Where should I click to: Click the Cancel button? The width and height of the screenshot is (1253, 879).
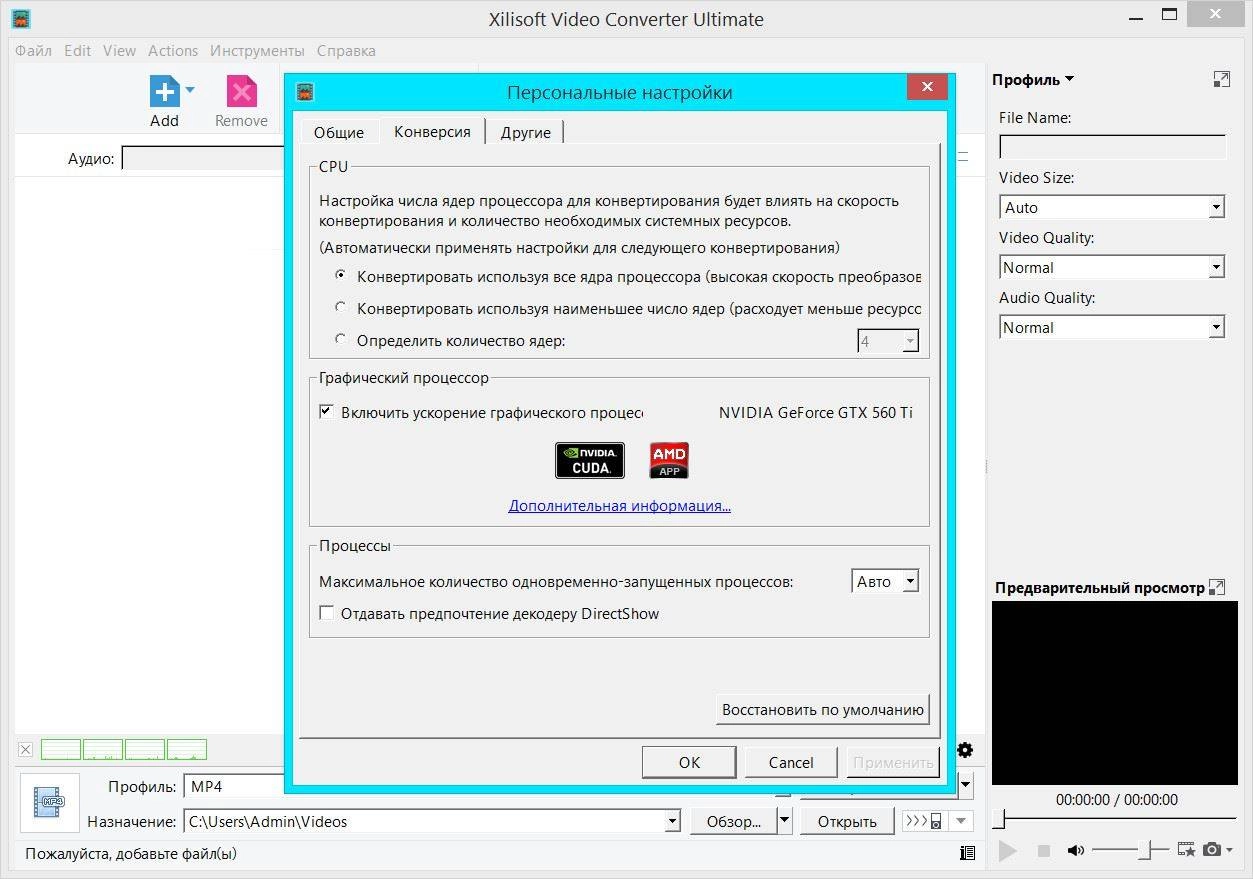791,762
